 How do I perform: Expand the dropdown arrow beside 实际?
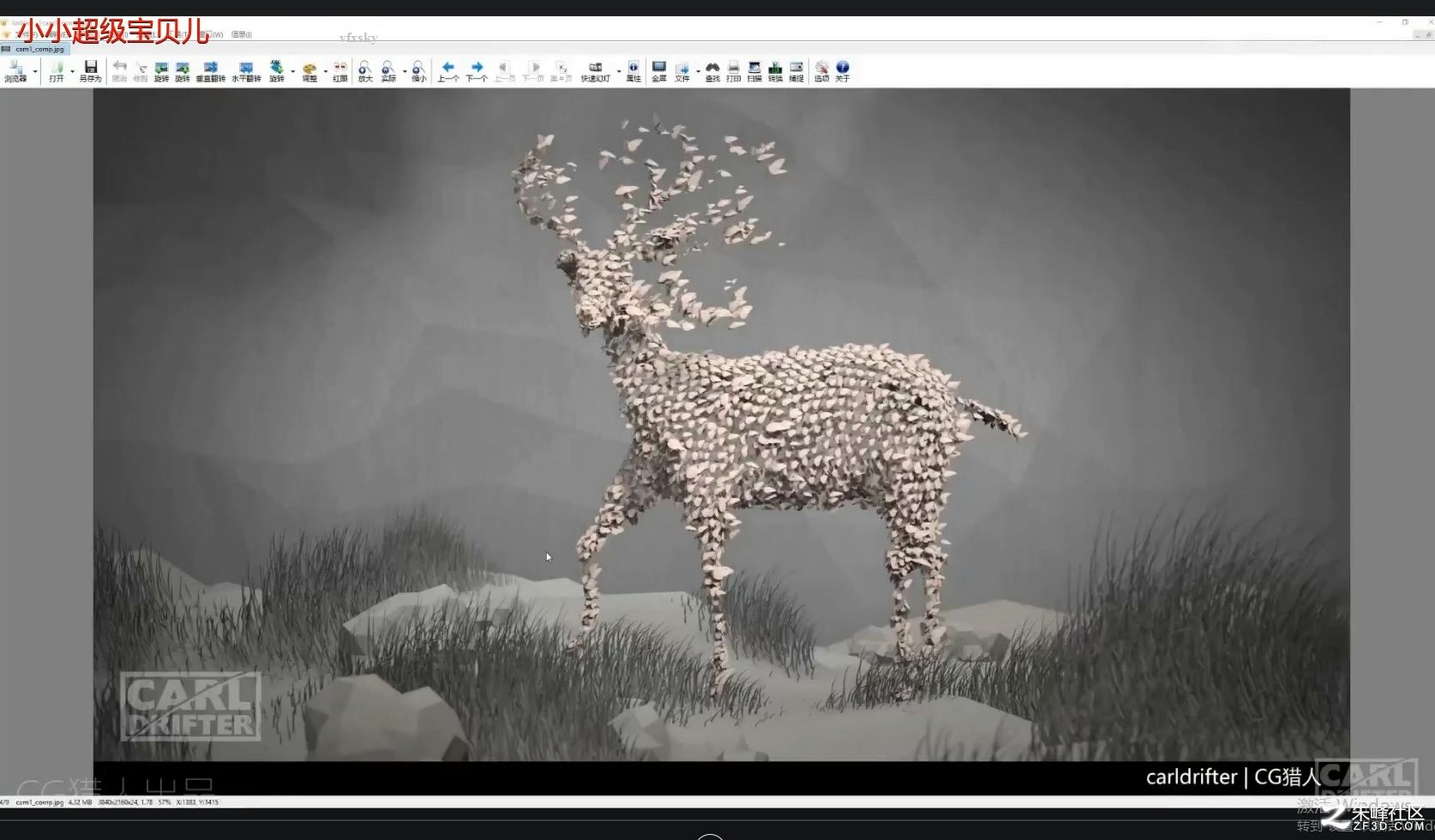(x=405, y=71)
